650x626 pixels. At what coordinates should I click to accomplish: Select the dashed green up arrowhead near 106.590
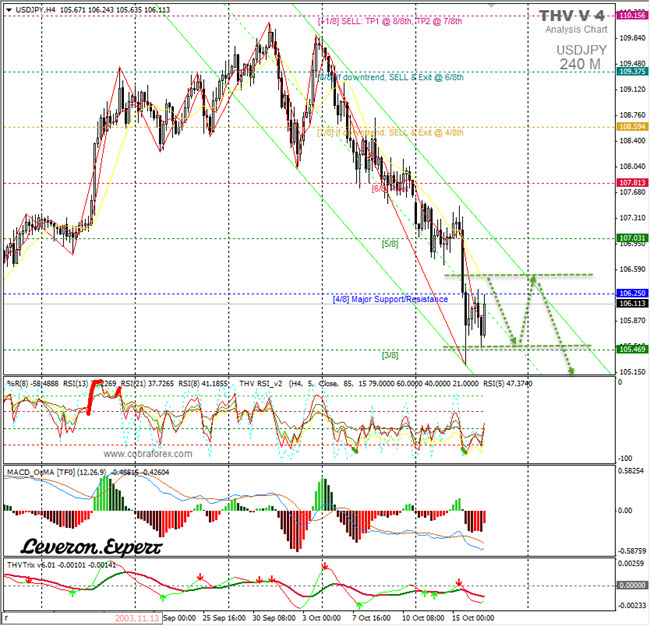coord(535,279)
